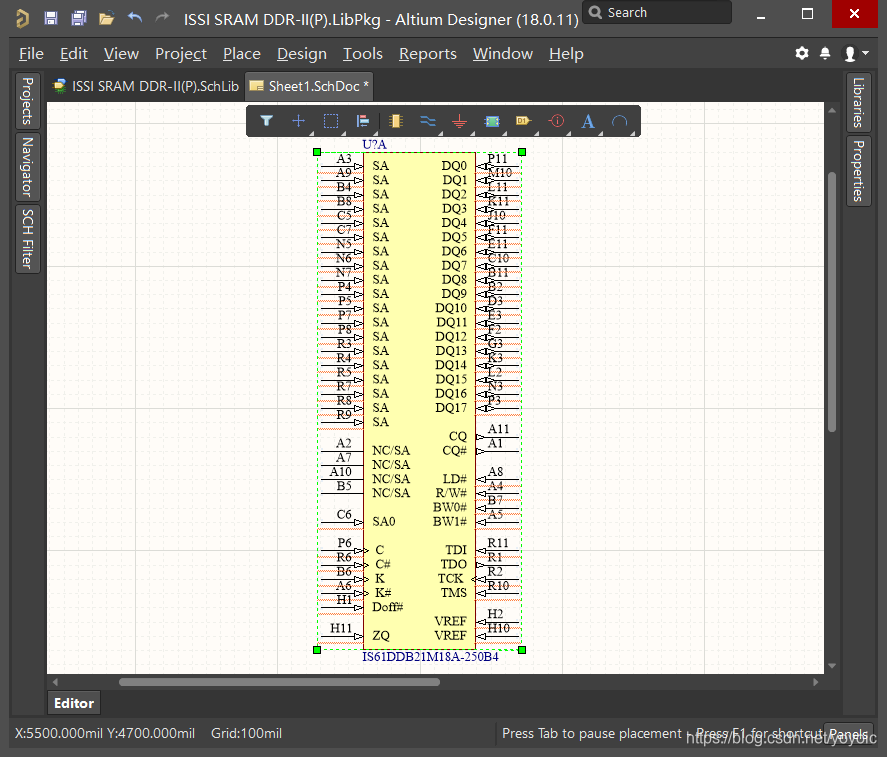Choose the red Directive/No ERC icon
887x757 pixels.
point(557,121)
